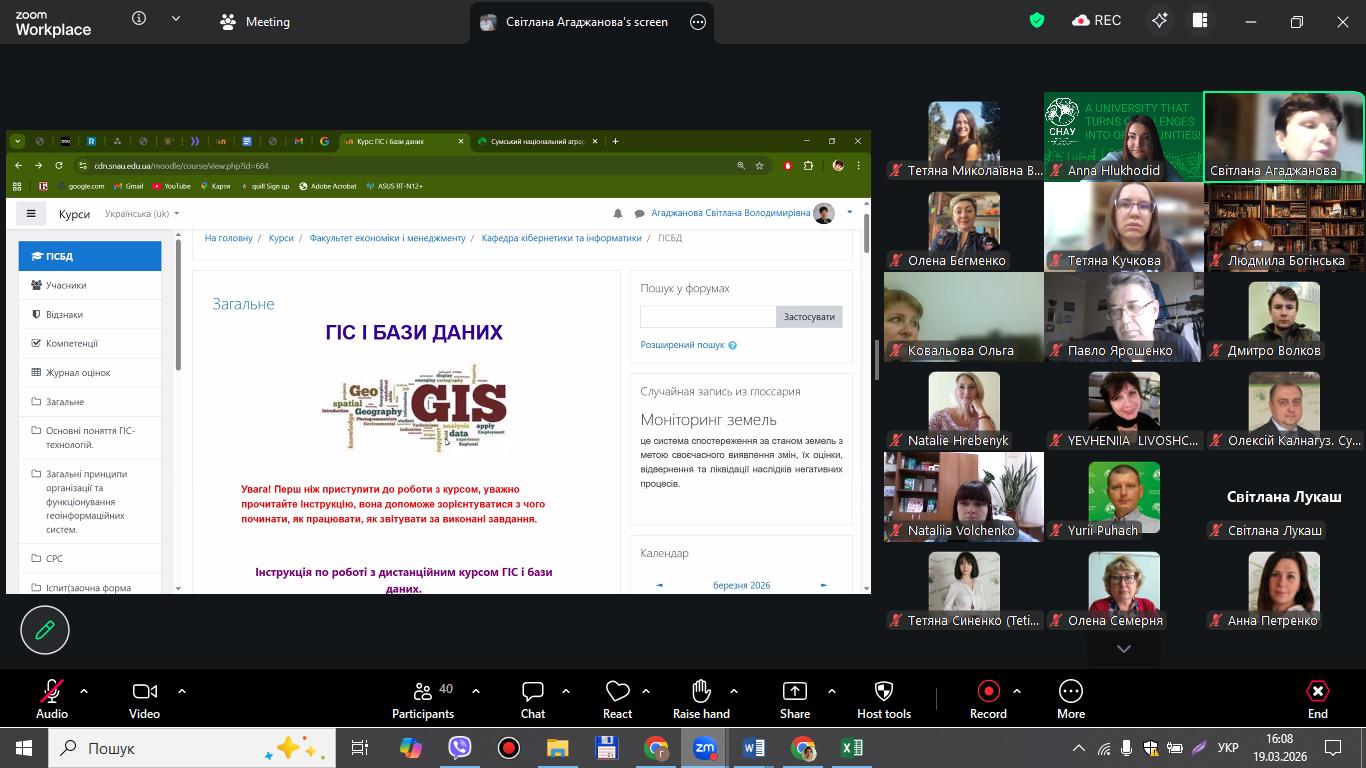Select Павло Ярошенко's video thumbnail
This screenshot has width=1366, height=768.
pos(1124,317)
